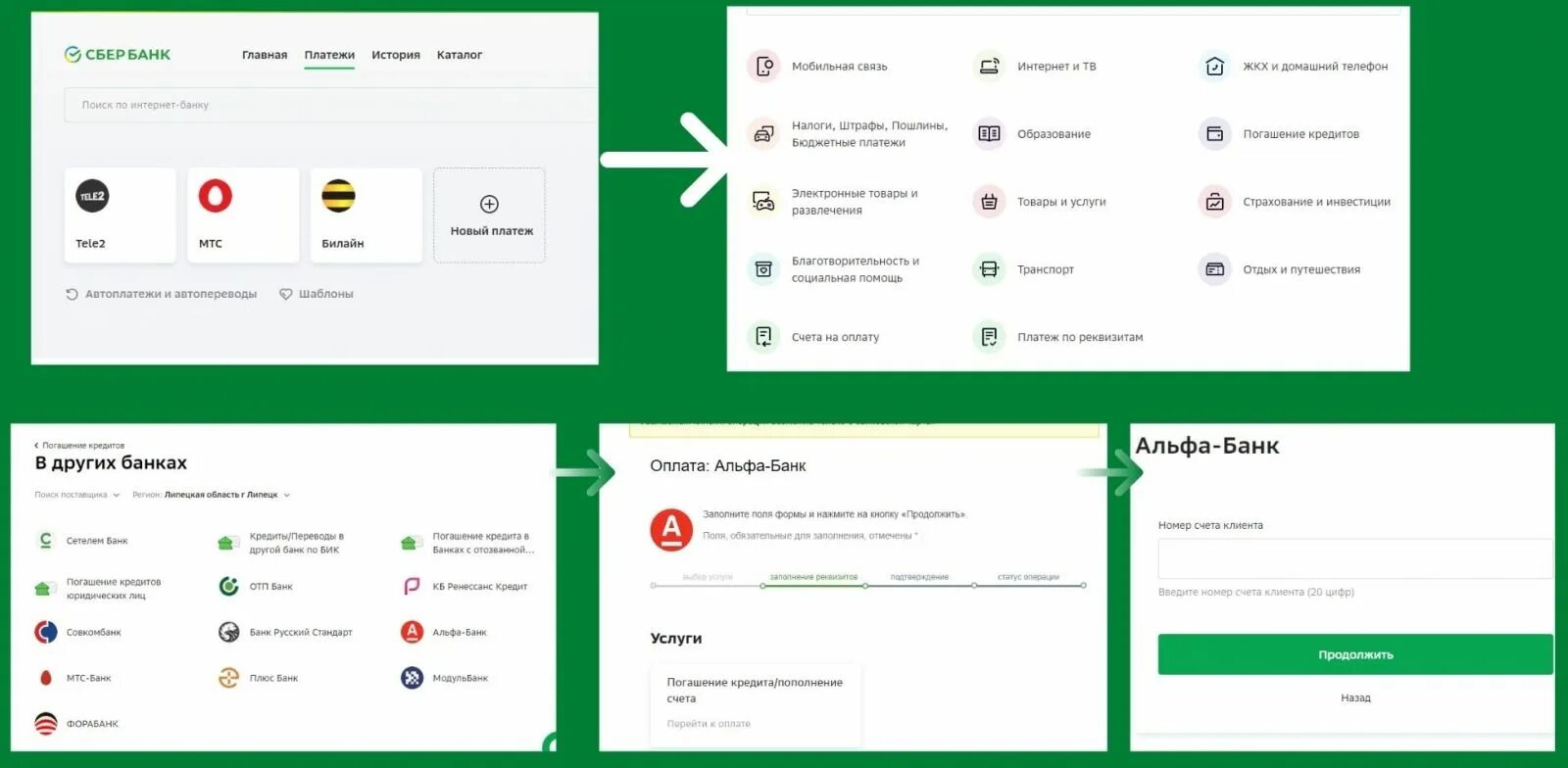
Task: Open Товары и услуги category icon
Action: pyautogui.click(x=989, y=201)
